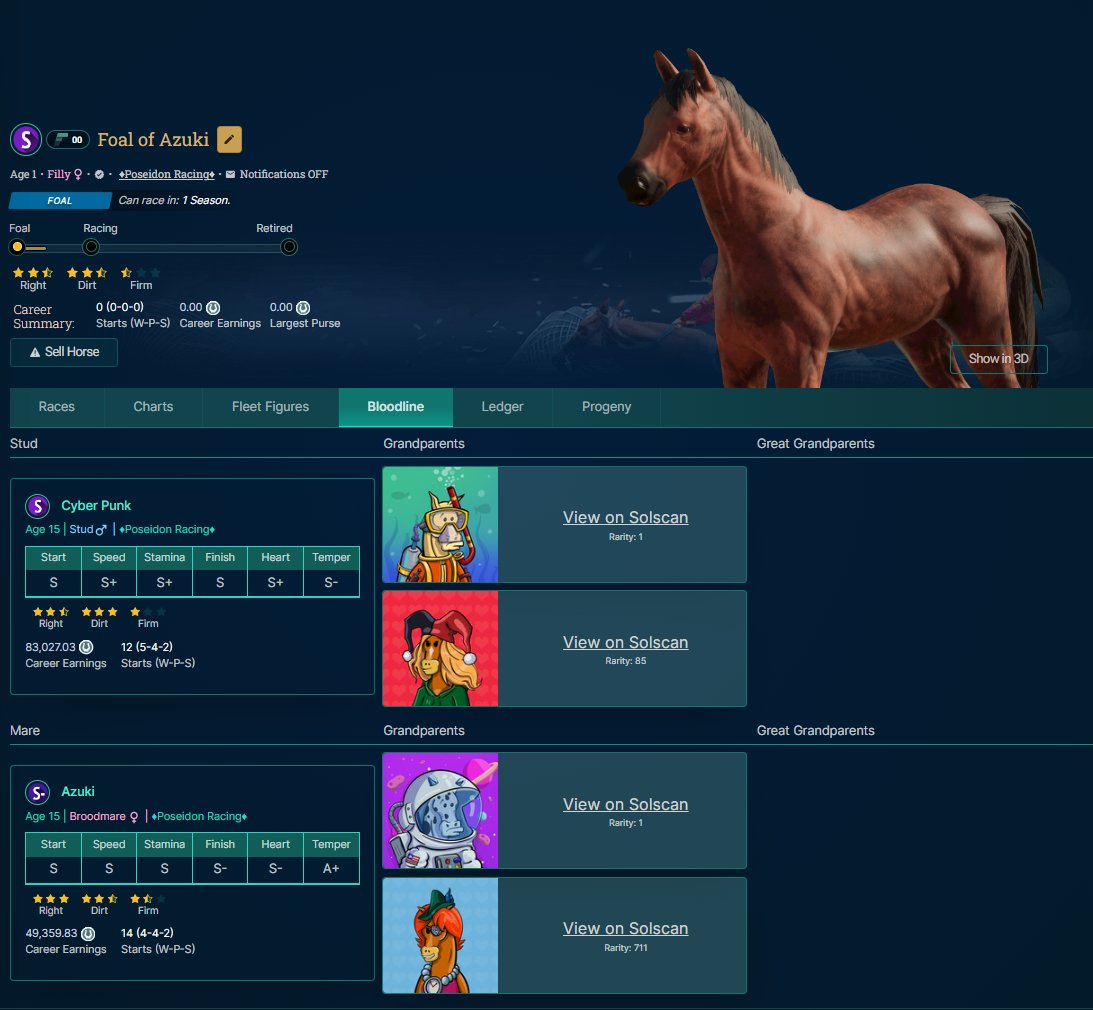Click Cyber Punk's circular S avatar icon
This screenshot has width=1093, height=1010.
coord(38,505)
